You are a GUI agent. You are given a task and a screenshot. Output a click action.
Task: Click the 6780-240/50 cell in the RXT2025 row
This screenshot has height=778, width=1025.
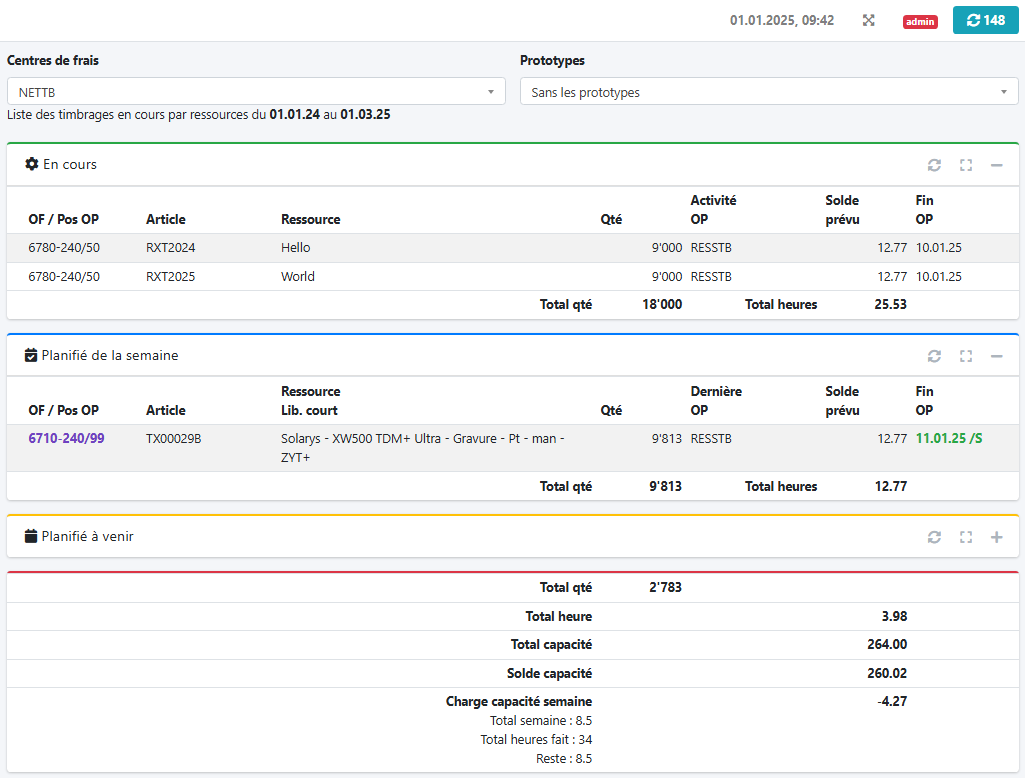(x=64, y=277)
